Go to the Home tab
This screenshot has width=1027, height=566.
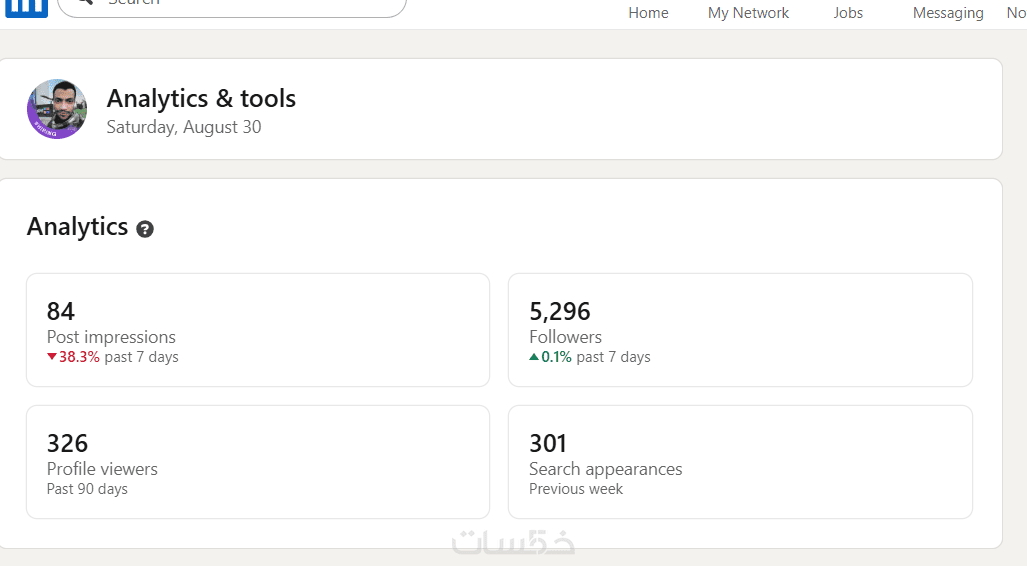648,13
